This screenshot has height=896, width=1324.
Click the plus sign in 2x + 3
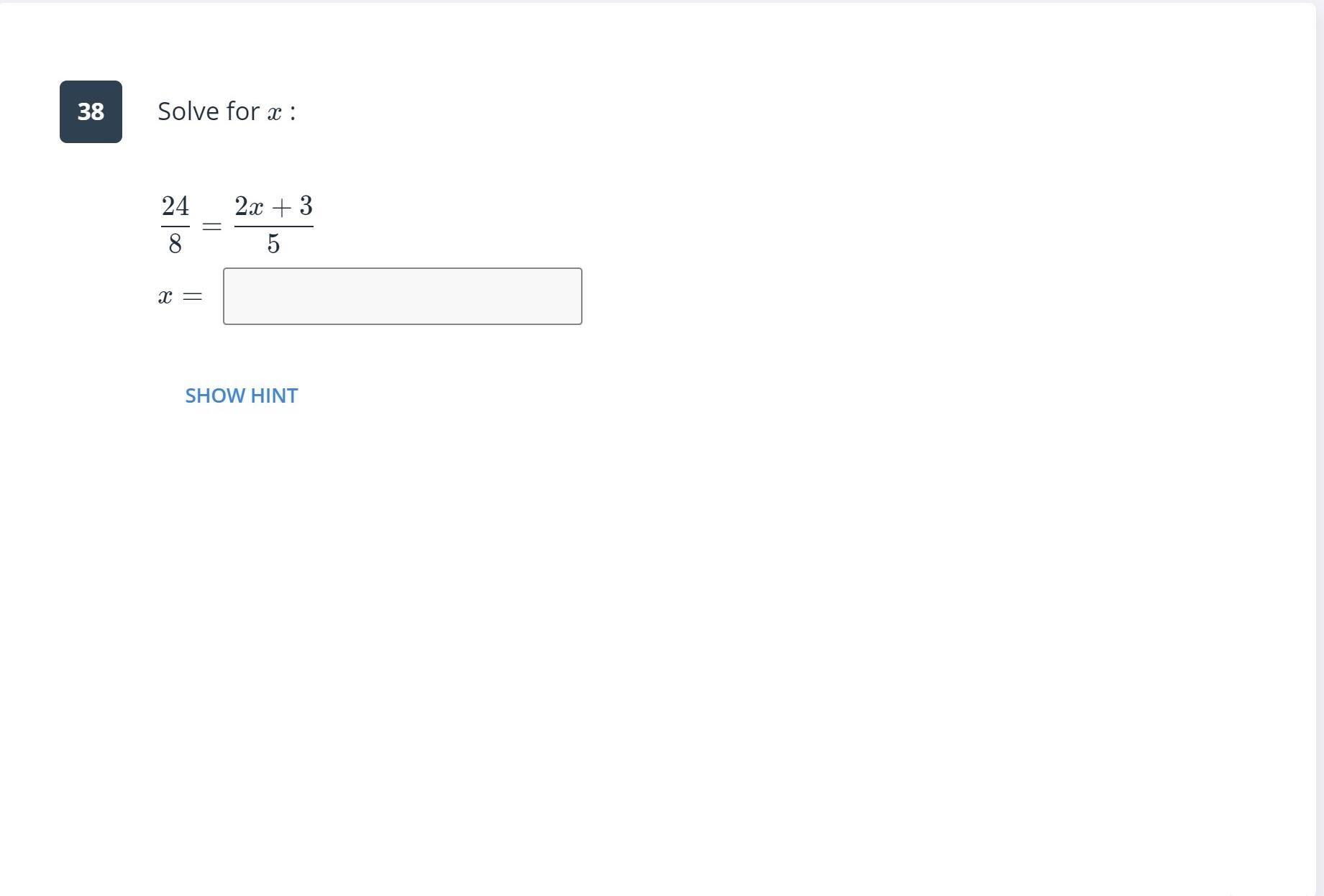click(281, 207)
